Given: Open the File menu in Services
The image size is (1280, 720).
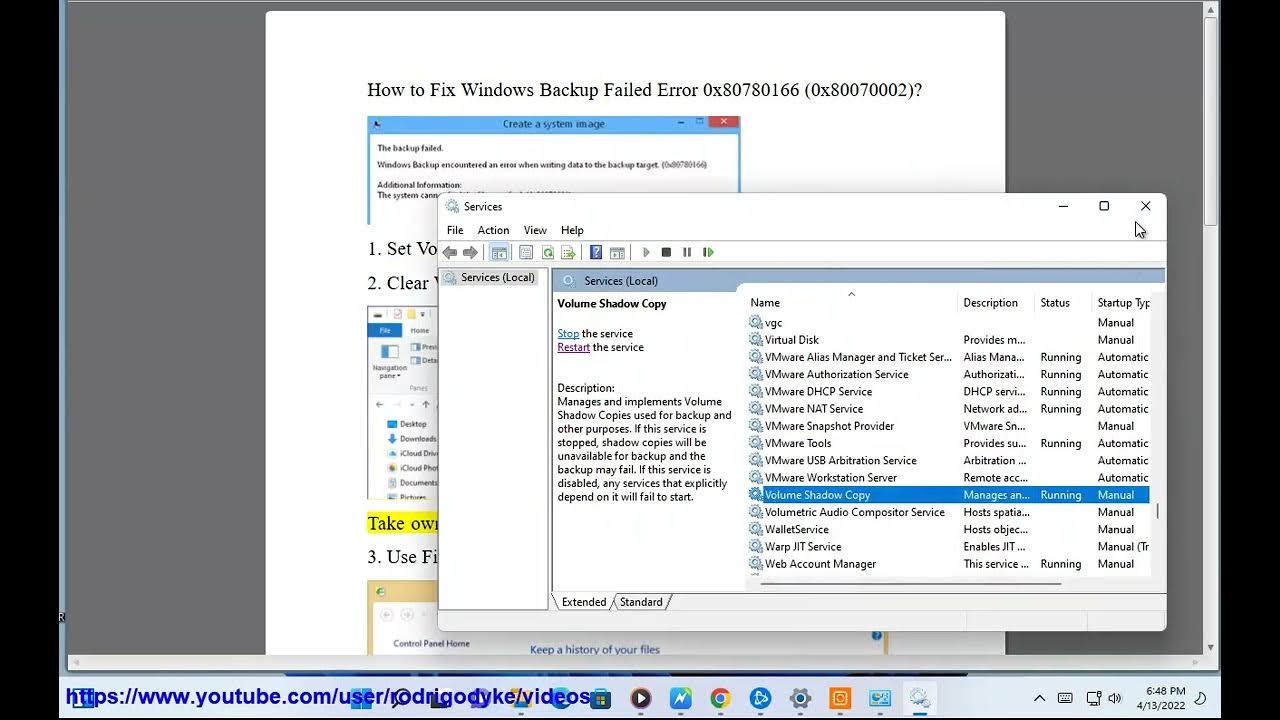Looking at the screenshot, I should (455, 230).
